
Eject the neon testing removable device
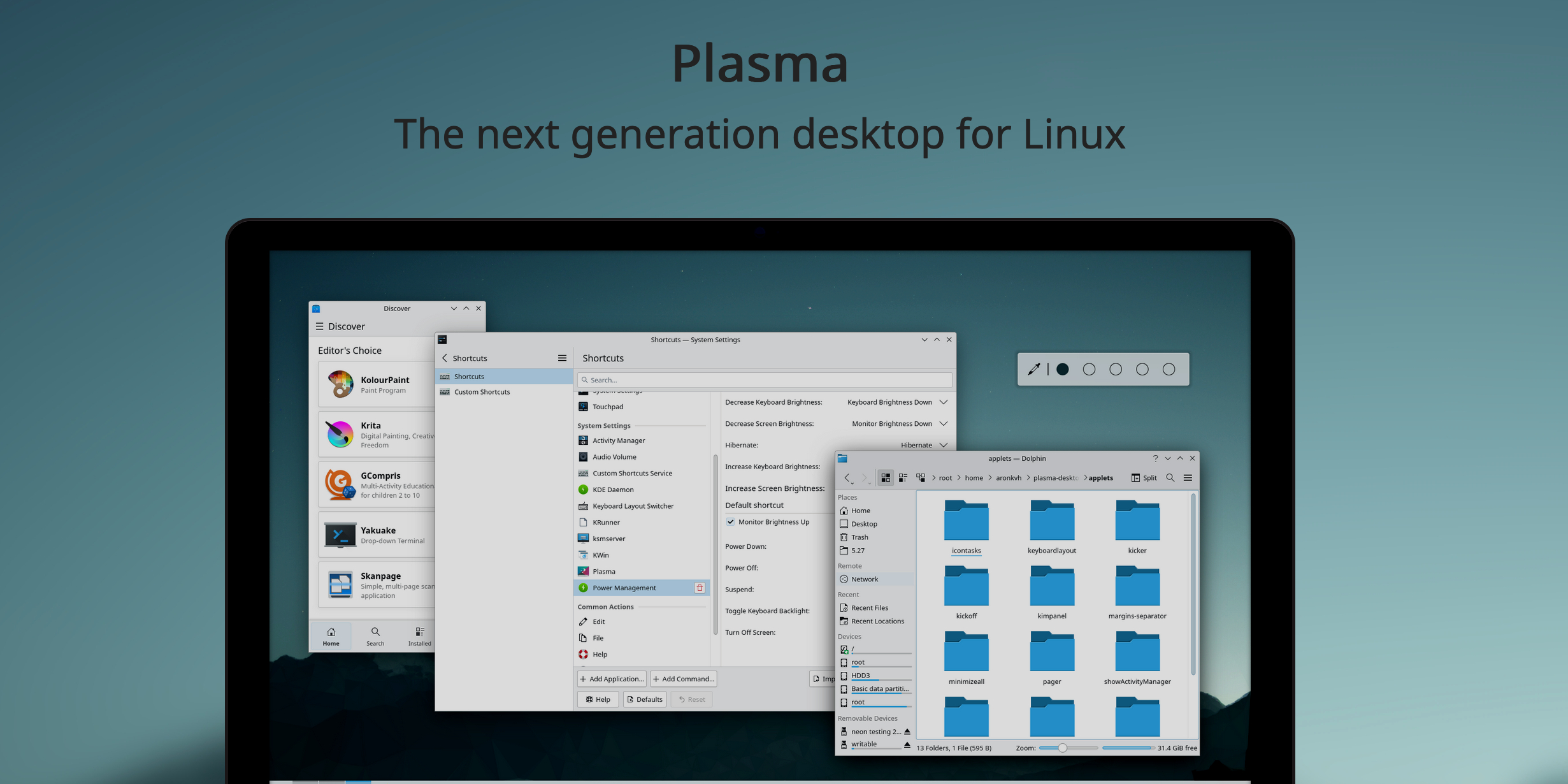(907, 731)
